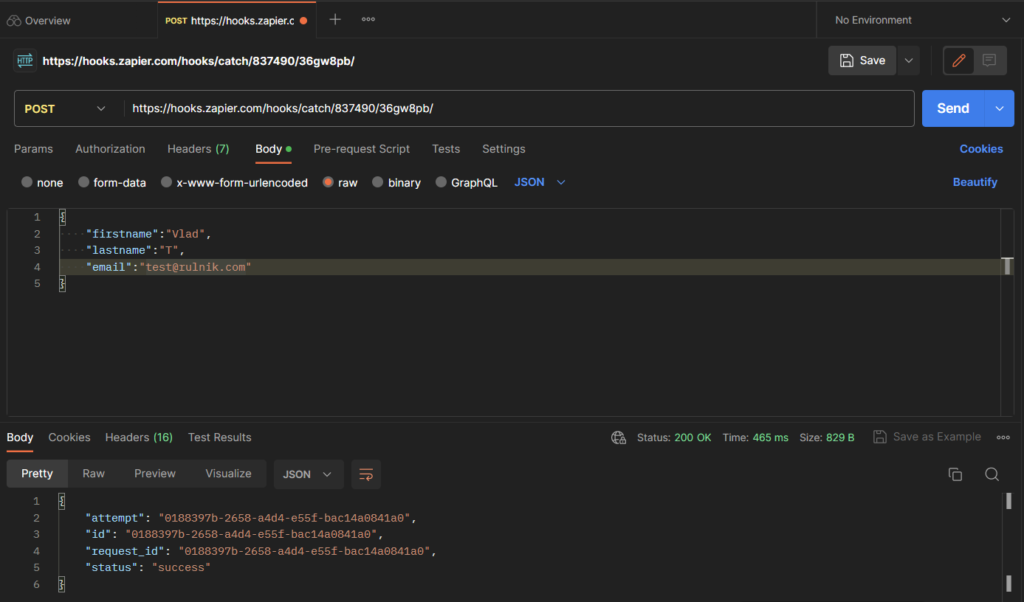Open the comments icon
The image size is (1024, 602).
coord(989,60)
